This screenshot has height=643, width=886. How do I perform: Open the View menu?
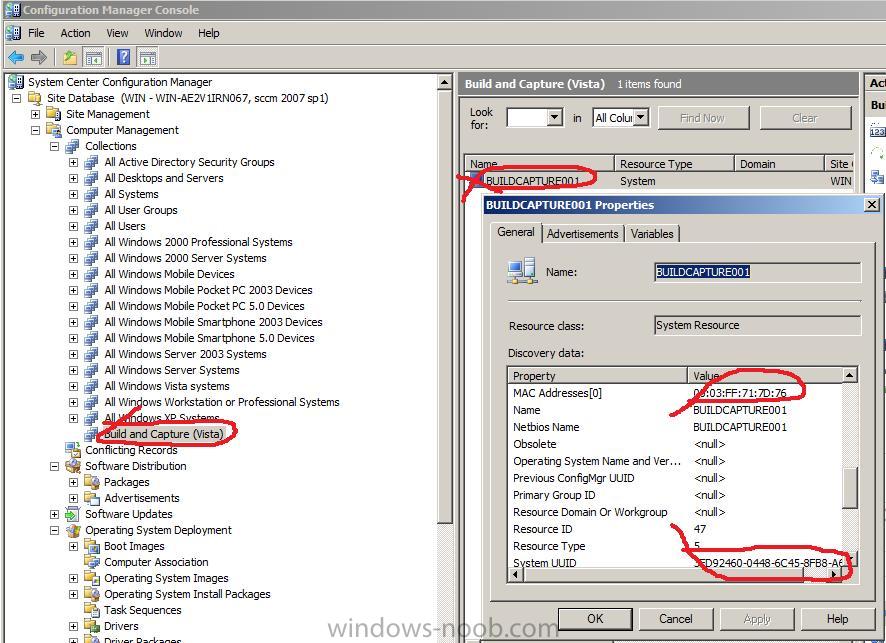[x=117, y=33]
